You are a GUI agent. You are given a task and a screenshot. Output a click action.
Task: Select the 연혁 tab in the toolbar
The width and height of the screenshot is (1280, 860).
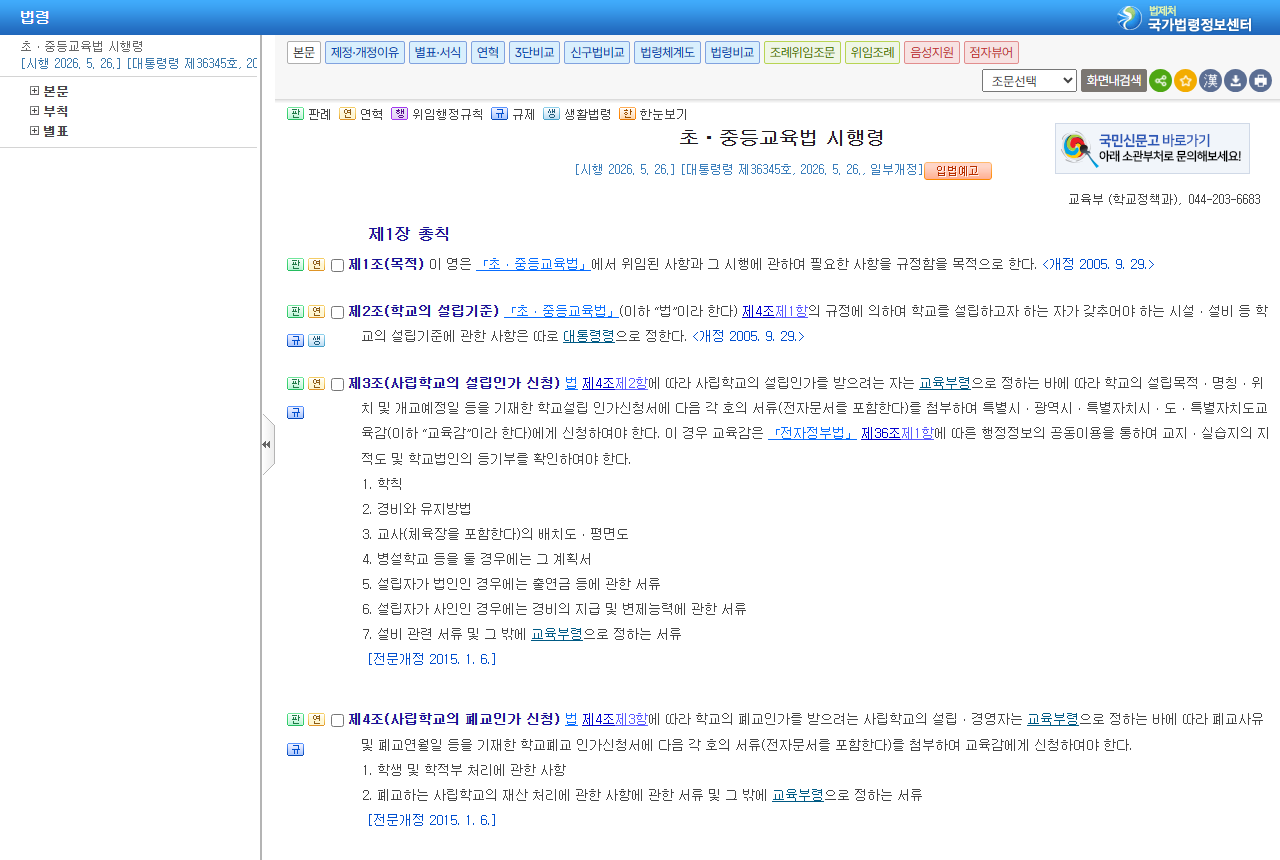click(x=488, y=53)
